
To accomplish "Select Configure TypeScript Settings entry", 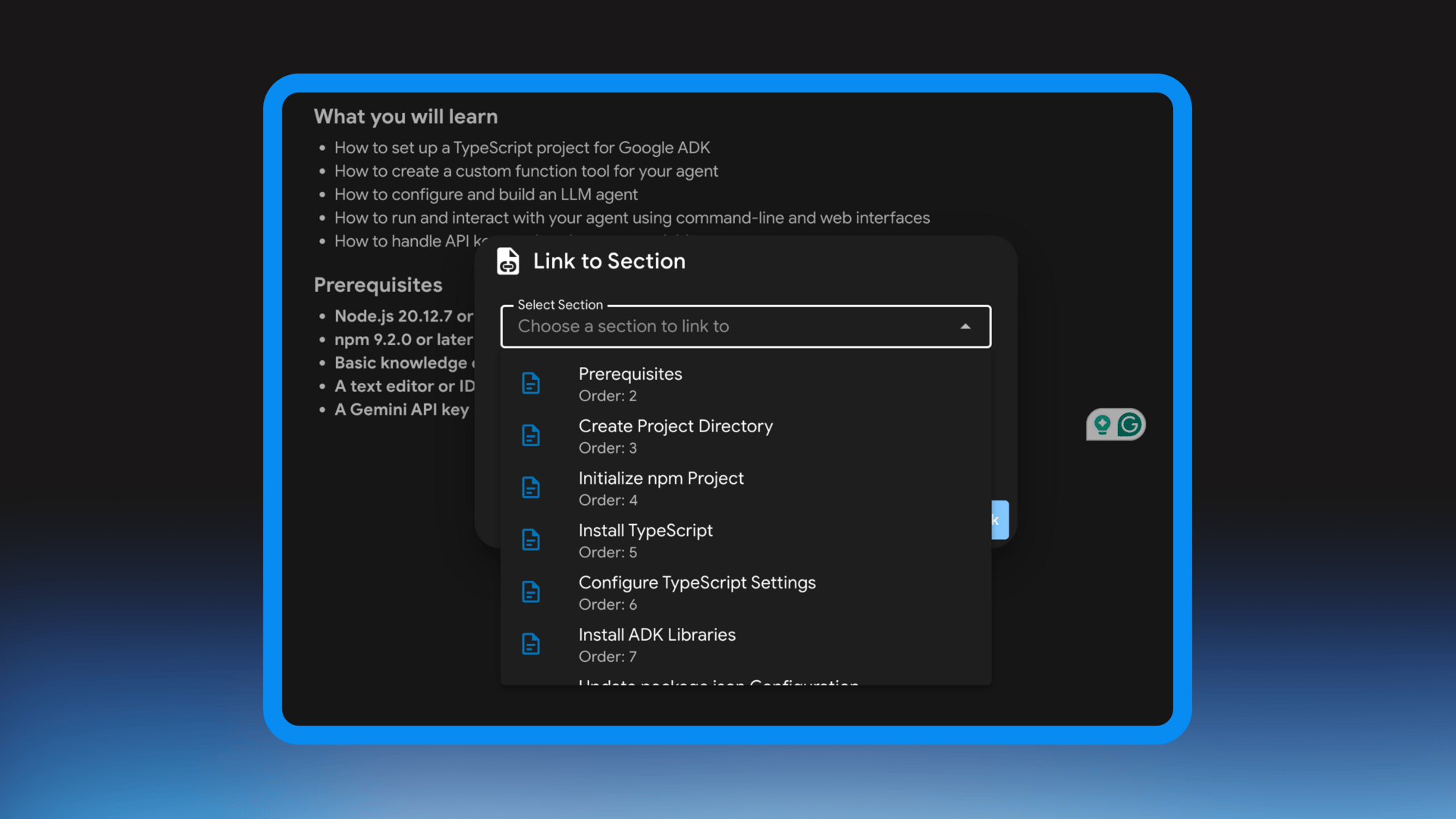I will pos(696,592).
